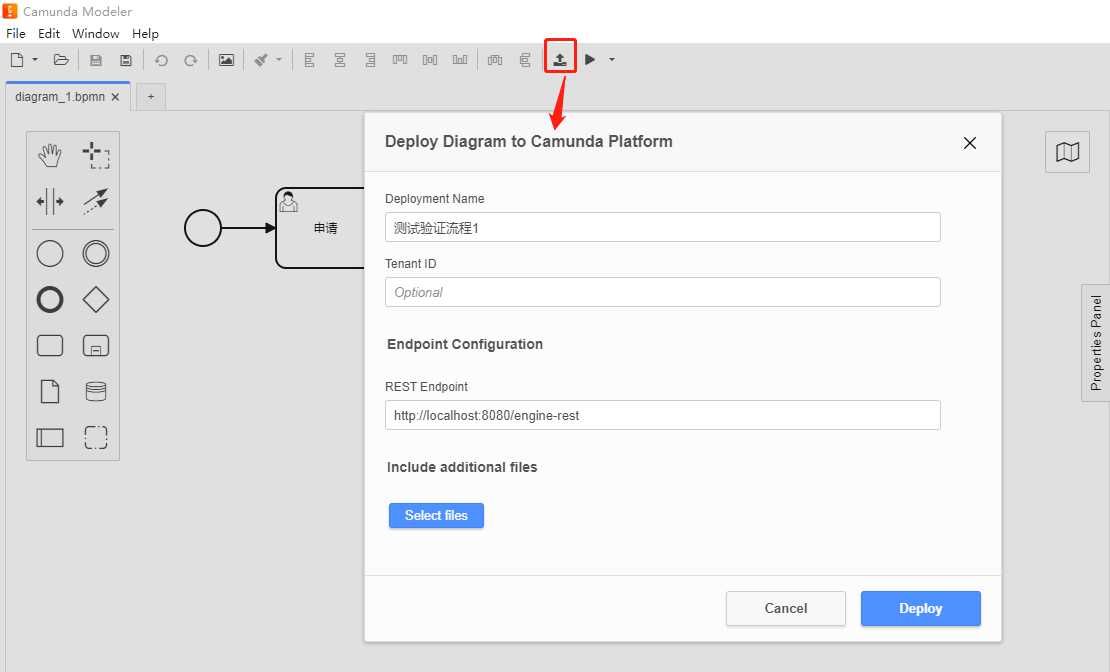Undo the last action
Screen dimensions: 1110x672
coord(161,60)
